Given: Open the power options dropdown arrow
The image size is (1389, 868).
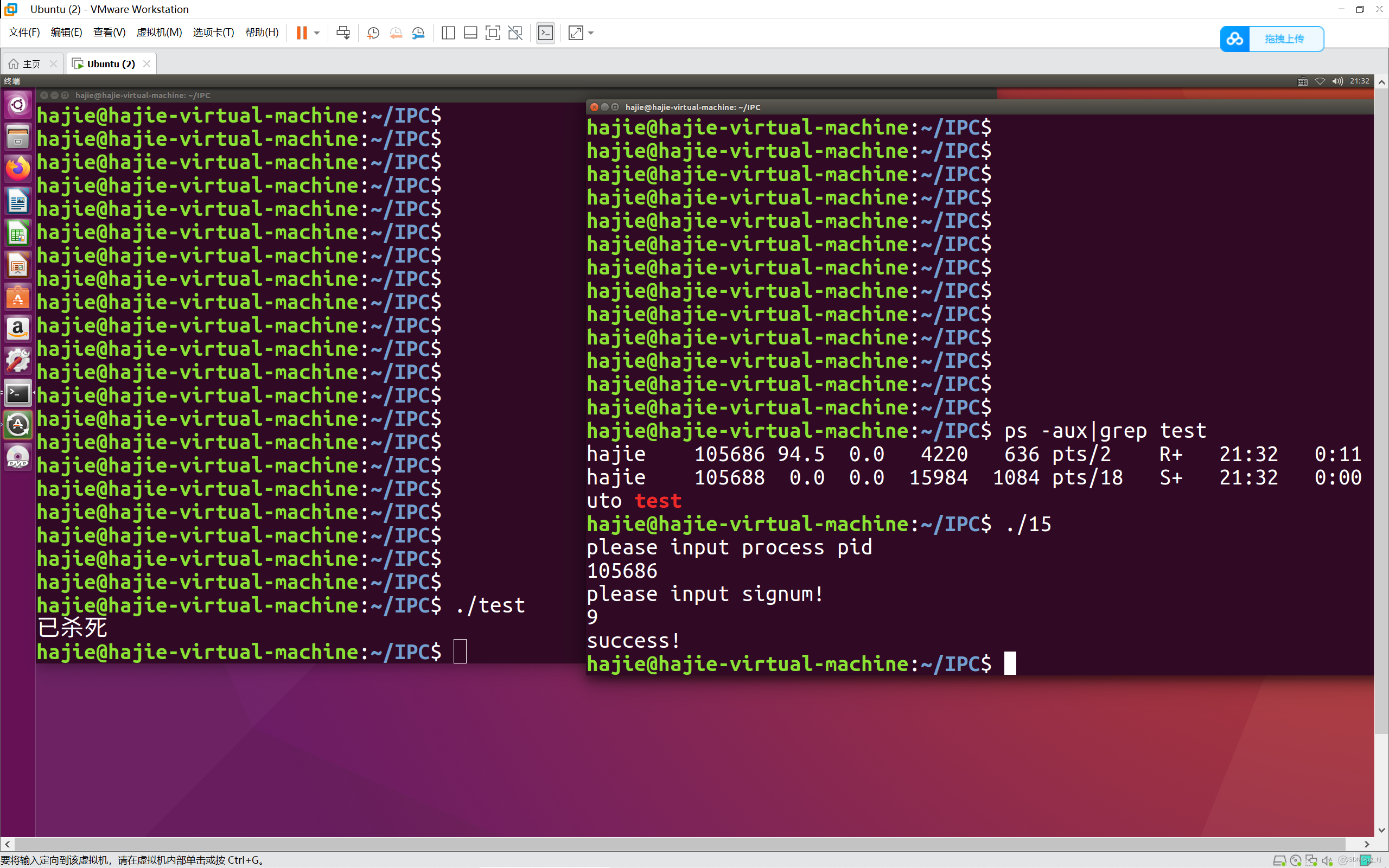Looking at the screenshot, I should [x=317, y=33].
